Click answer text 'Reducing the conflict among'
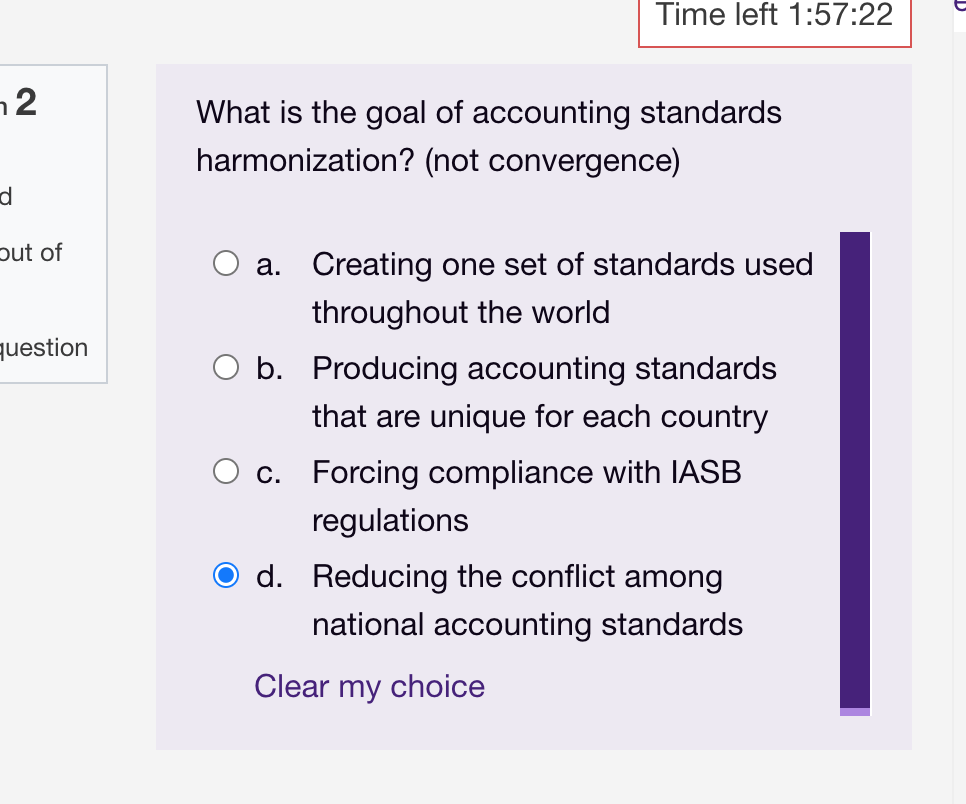This screenshot has height=804, width=966. click(x=517, y=576)
